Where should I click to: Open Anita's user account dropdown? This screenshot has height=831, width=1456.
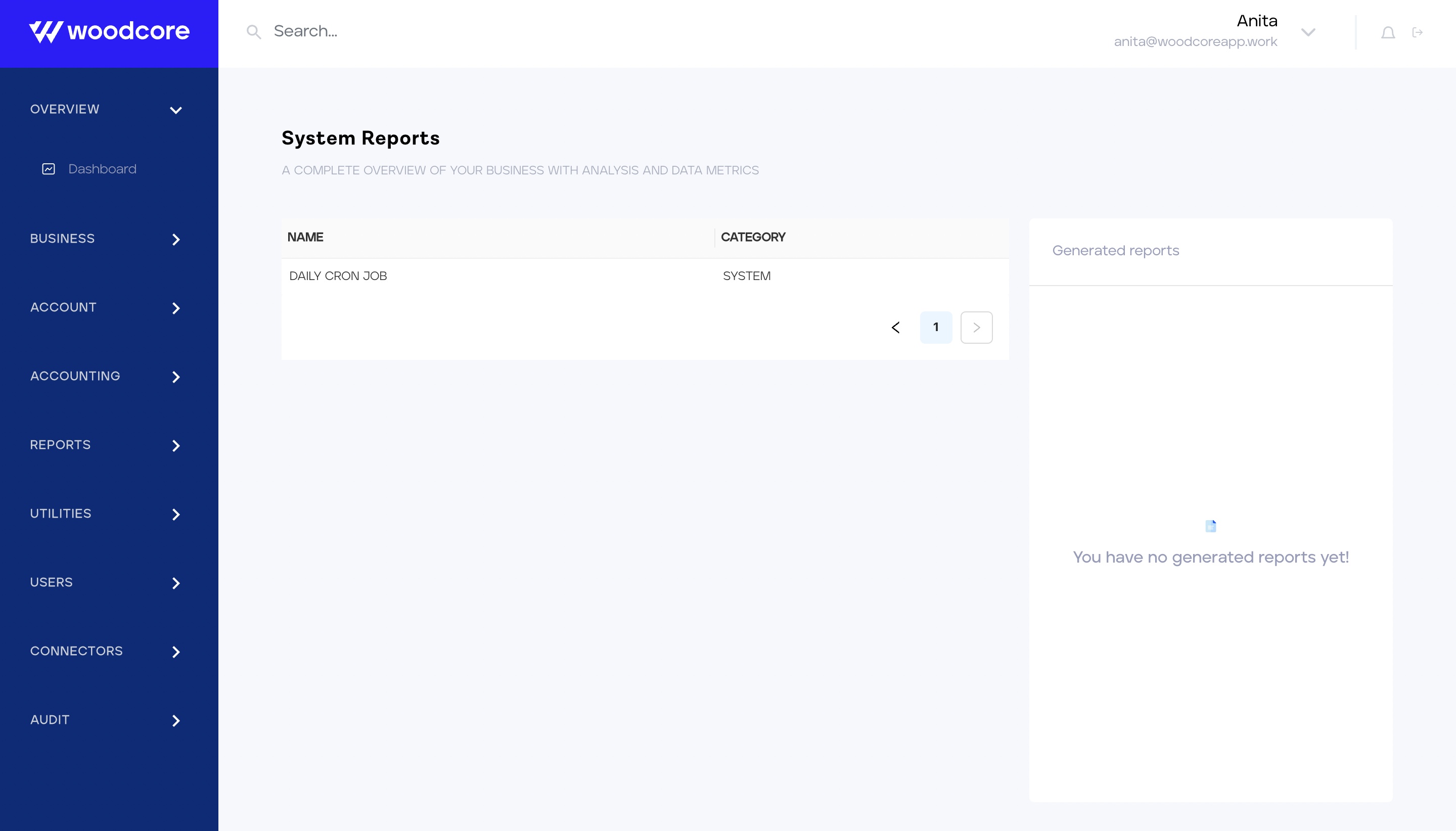click(1307, 32)
